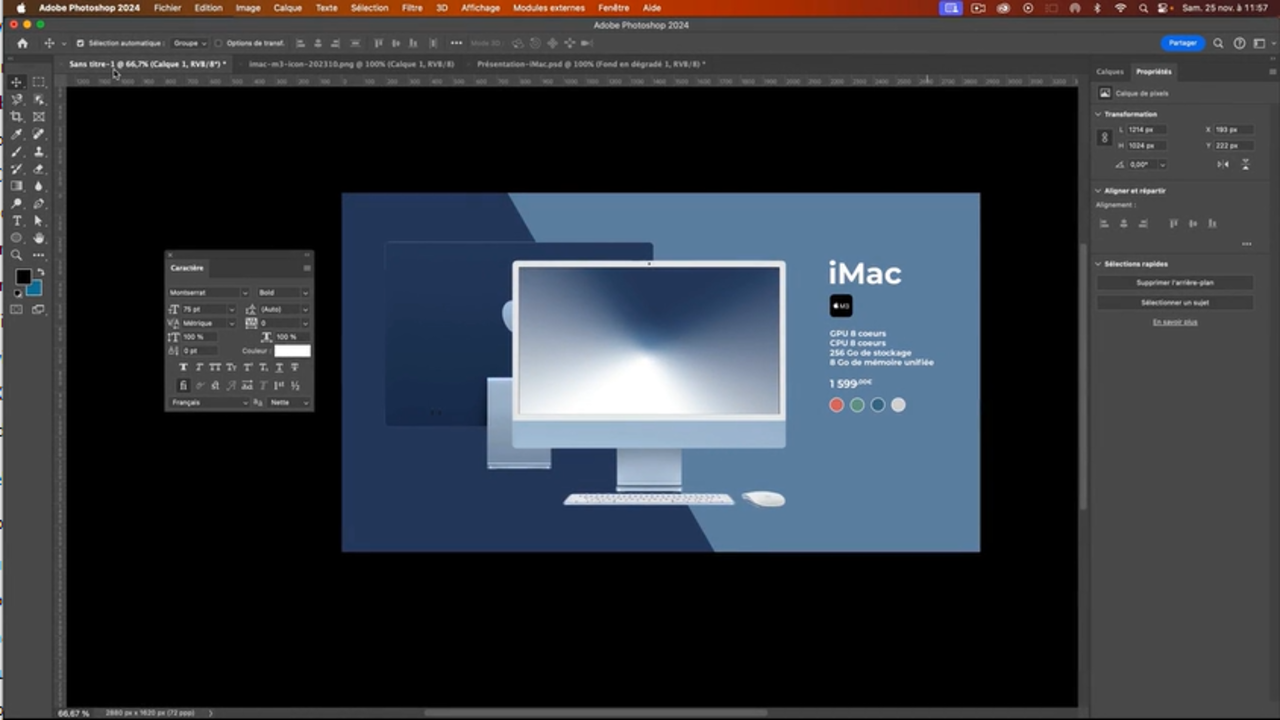Toggle ligatures in the Caractère panel
The width and height of the screenshot is (1280, 720).
[x=184, y=385]
